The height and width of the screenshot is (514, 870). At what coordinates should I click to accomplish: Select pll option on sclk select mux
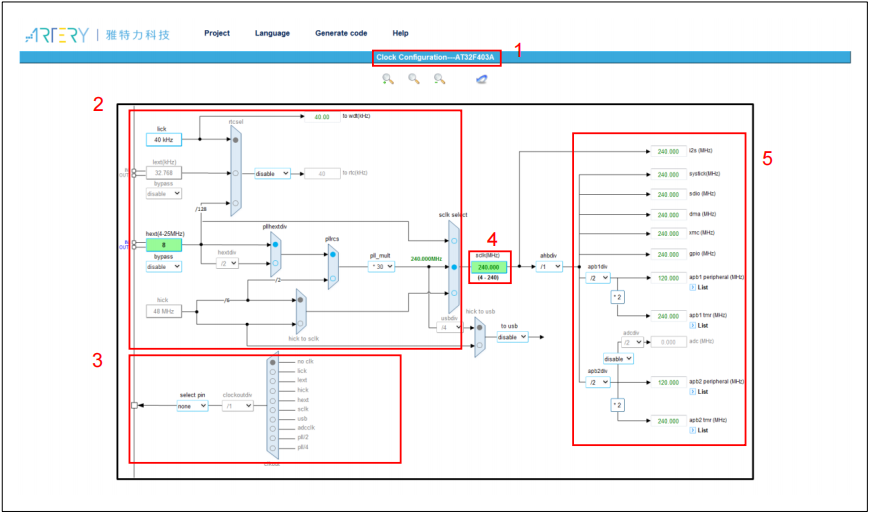454,267
